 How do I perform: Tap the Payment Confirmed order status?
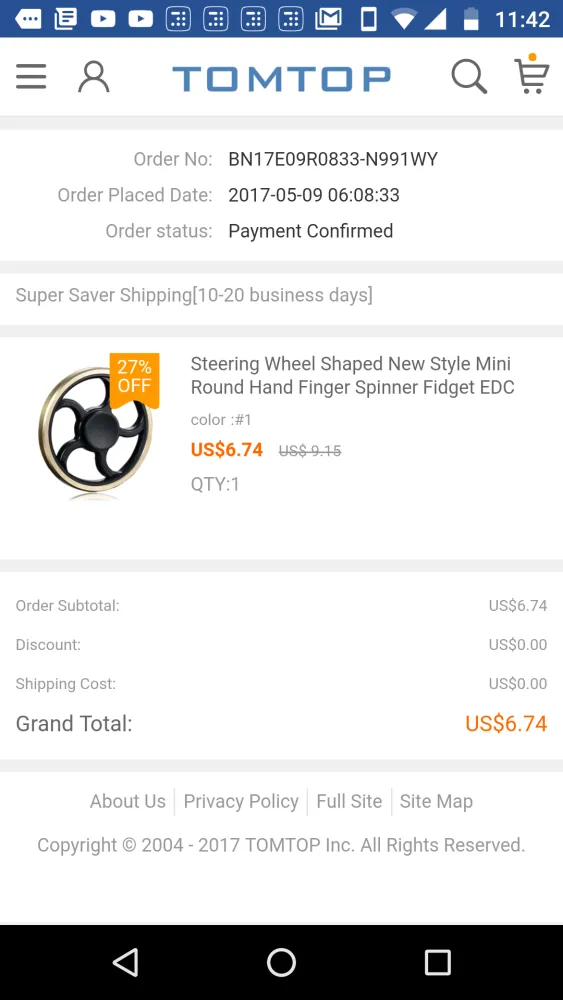(311, 231)
